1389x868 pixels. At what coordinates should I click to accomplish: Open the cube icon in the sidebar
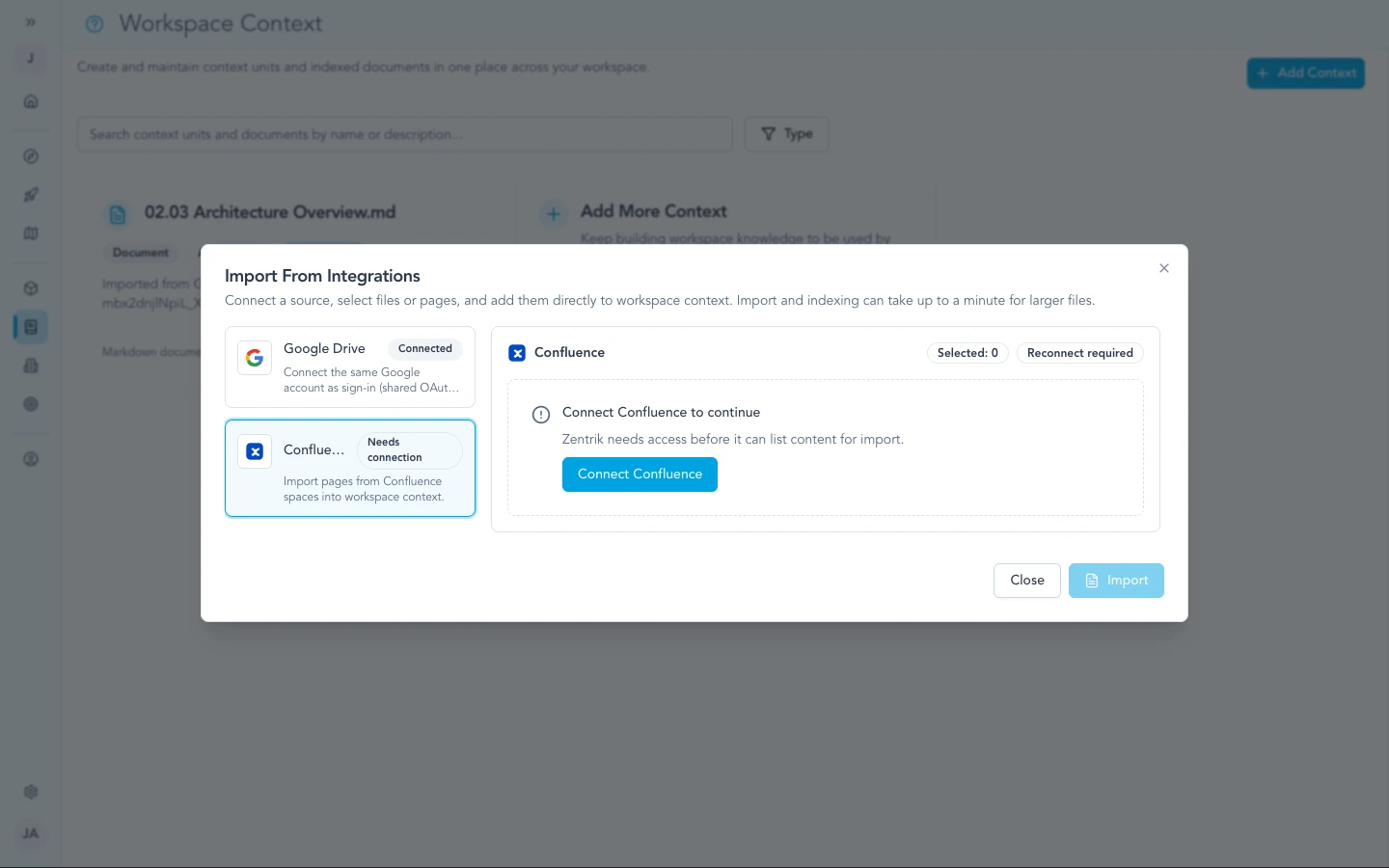pos(31,287)
